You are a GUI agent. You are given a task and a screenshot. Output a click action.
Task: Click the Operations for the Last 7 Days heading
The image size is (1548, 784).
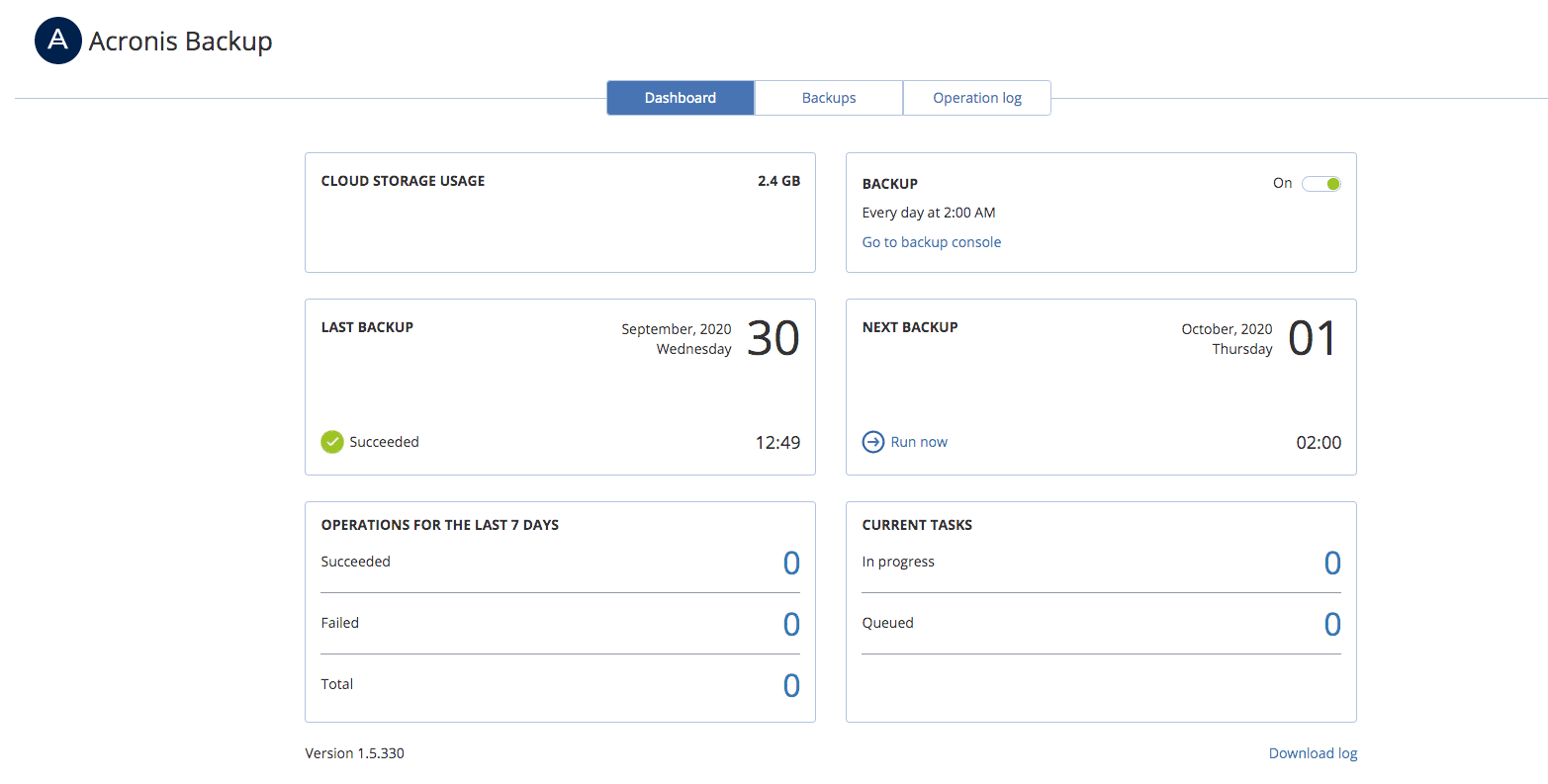[x=440, y=525]
